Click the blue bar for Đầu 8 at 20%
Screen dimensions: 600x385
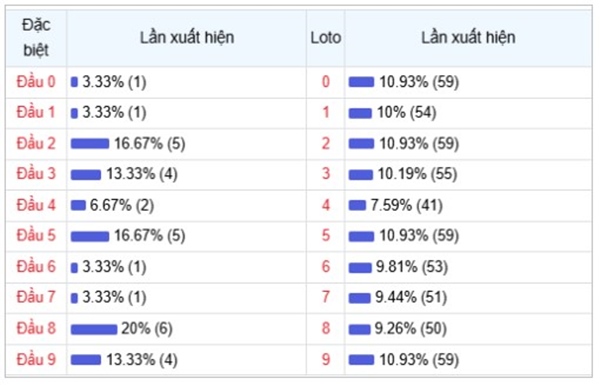94,329
